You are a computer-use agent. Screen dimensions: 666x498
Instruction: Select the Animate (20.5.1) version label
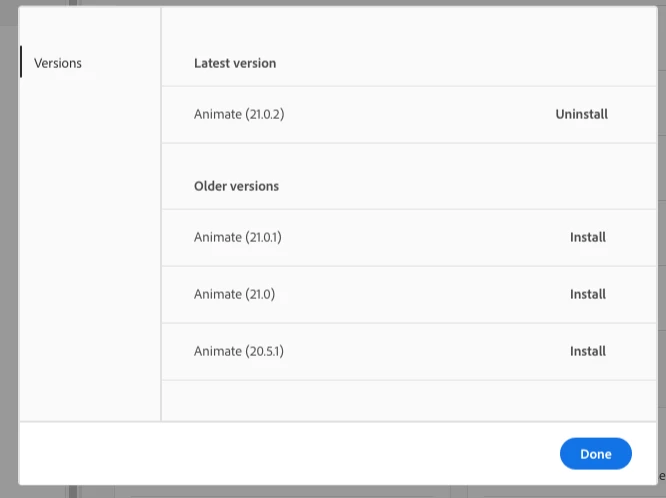click(x=239, y=351)
